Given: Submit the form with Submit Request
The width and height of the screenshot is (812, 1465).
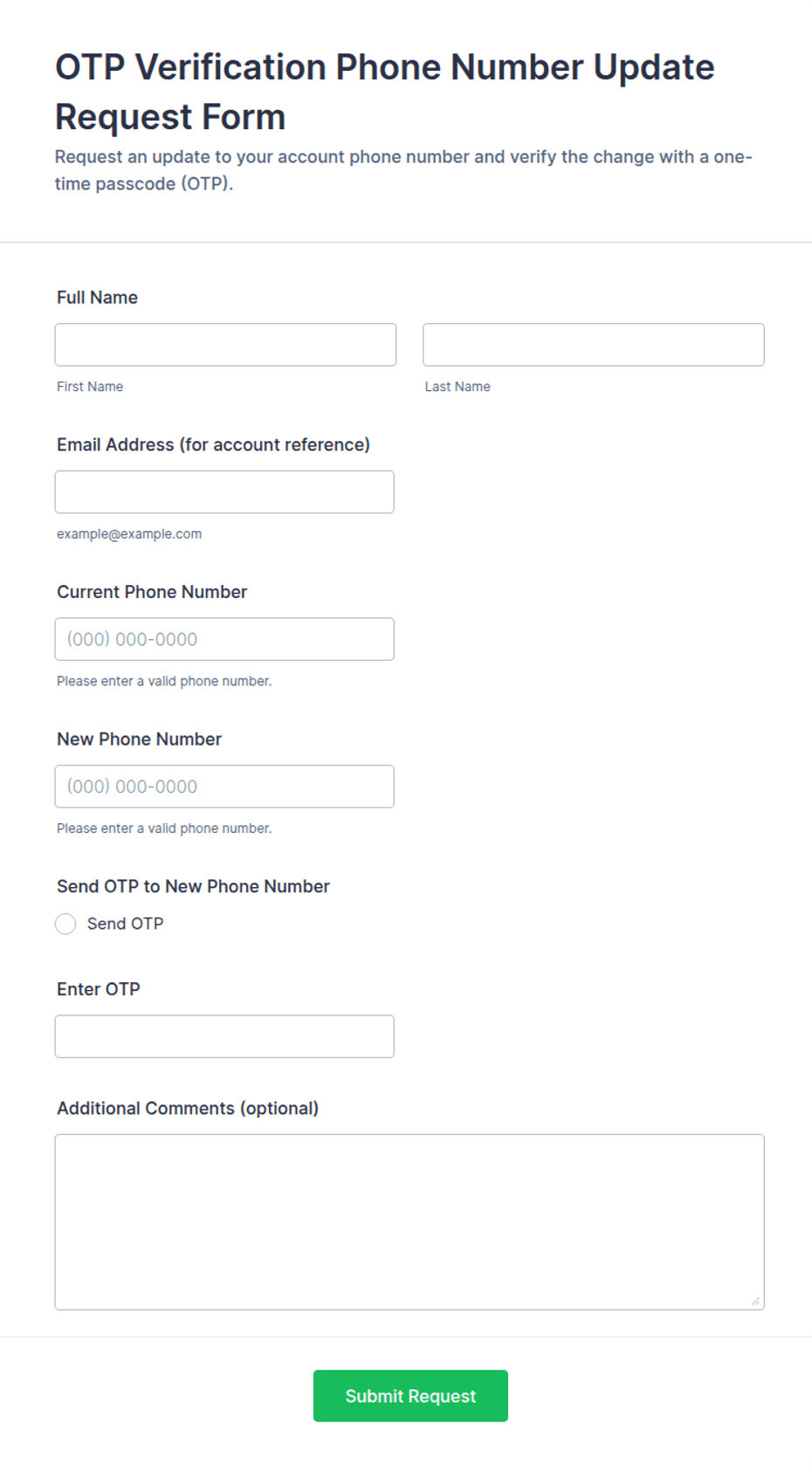Looking at the screenshot, I should coord(410,1396).
